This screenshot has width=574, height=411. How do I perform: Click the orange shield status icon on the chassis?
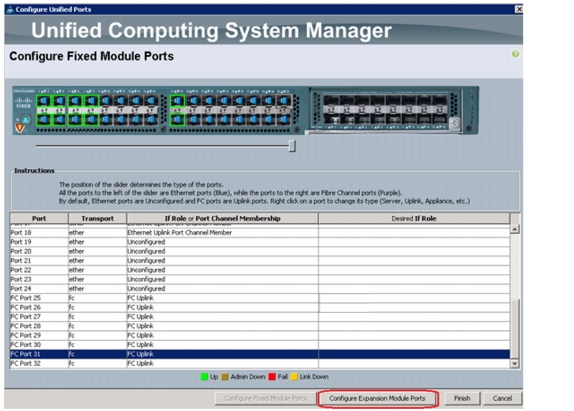click(20, 128)
